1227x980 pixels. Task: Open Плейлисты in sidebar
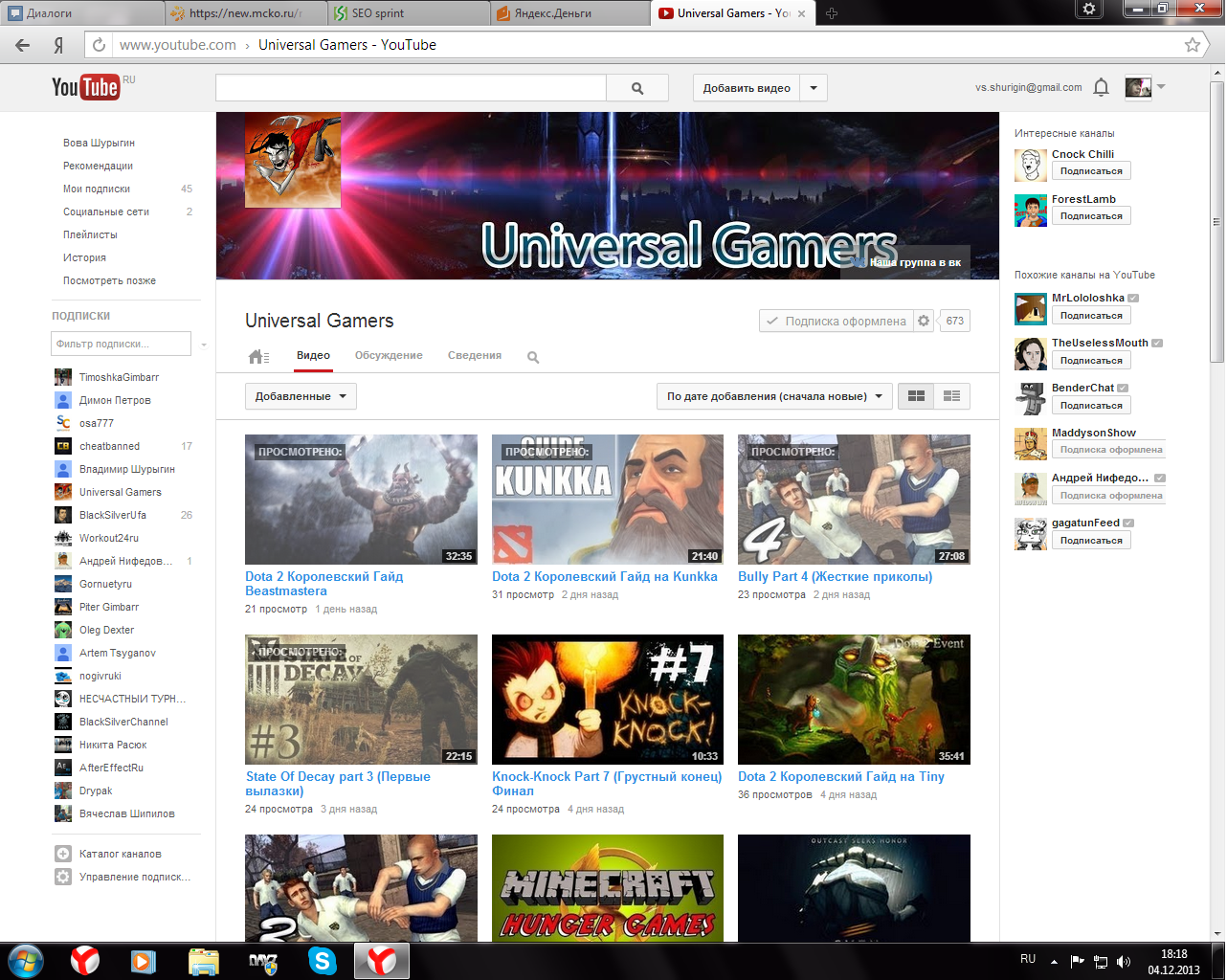(x=90, y=235)
